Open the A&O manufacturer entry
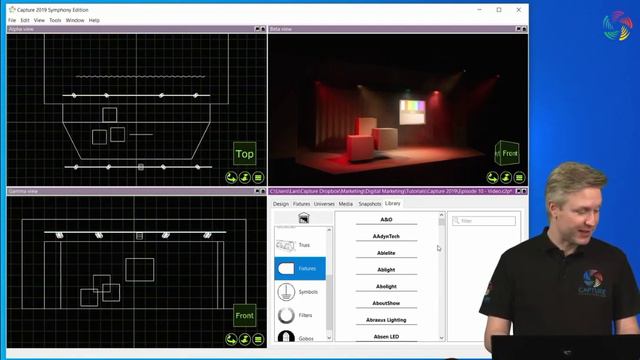This screenshot has height=360, width=640. 386,220
